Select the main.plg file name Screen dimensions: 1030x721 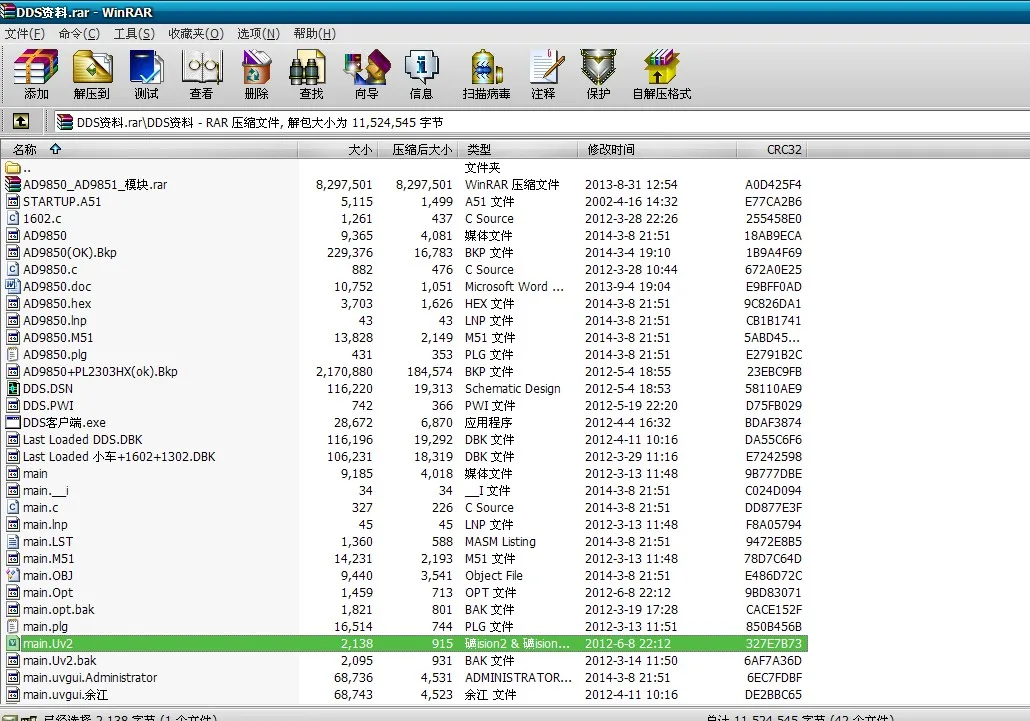tap(45, 626)
